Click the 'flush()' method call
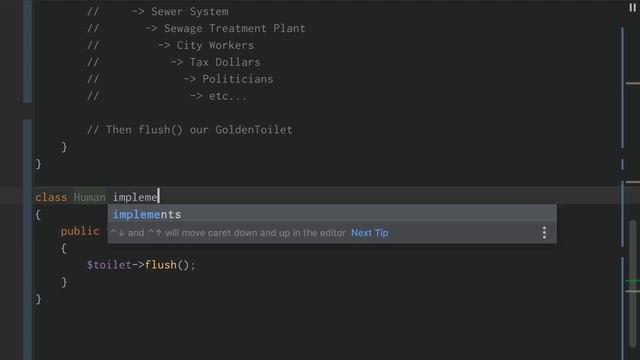This screenshot has width=640, height=360. tap(167, 265)
